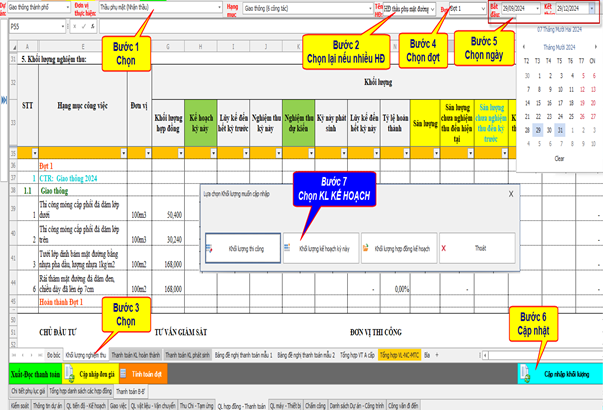Open the 'Tổng hợp VT A cấp' sheet tab
Image resolution: width=603 pixels, height=410 pixels.
(353, 354)
